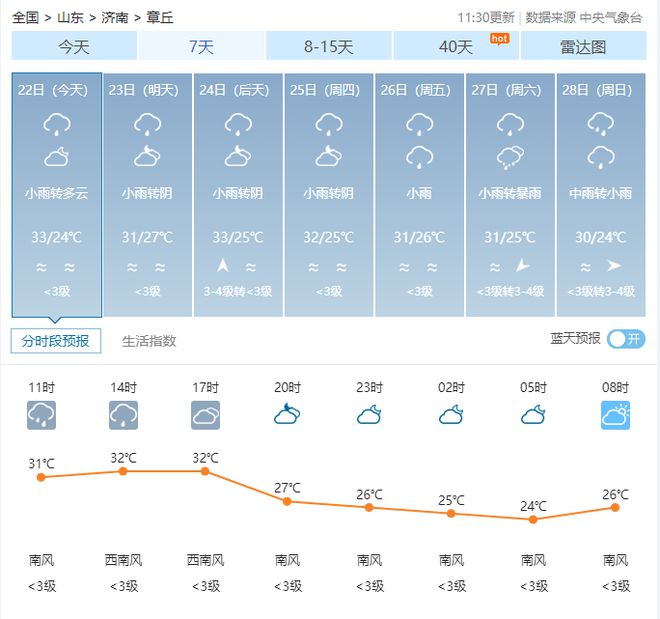Go to 济南 in the breadcrumb
This screenshot has width=660, height=619.
pos(114,17)
